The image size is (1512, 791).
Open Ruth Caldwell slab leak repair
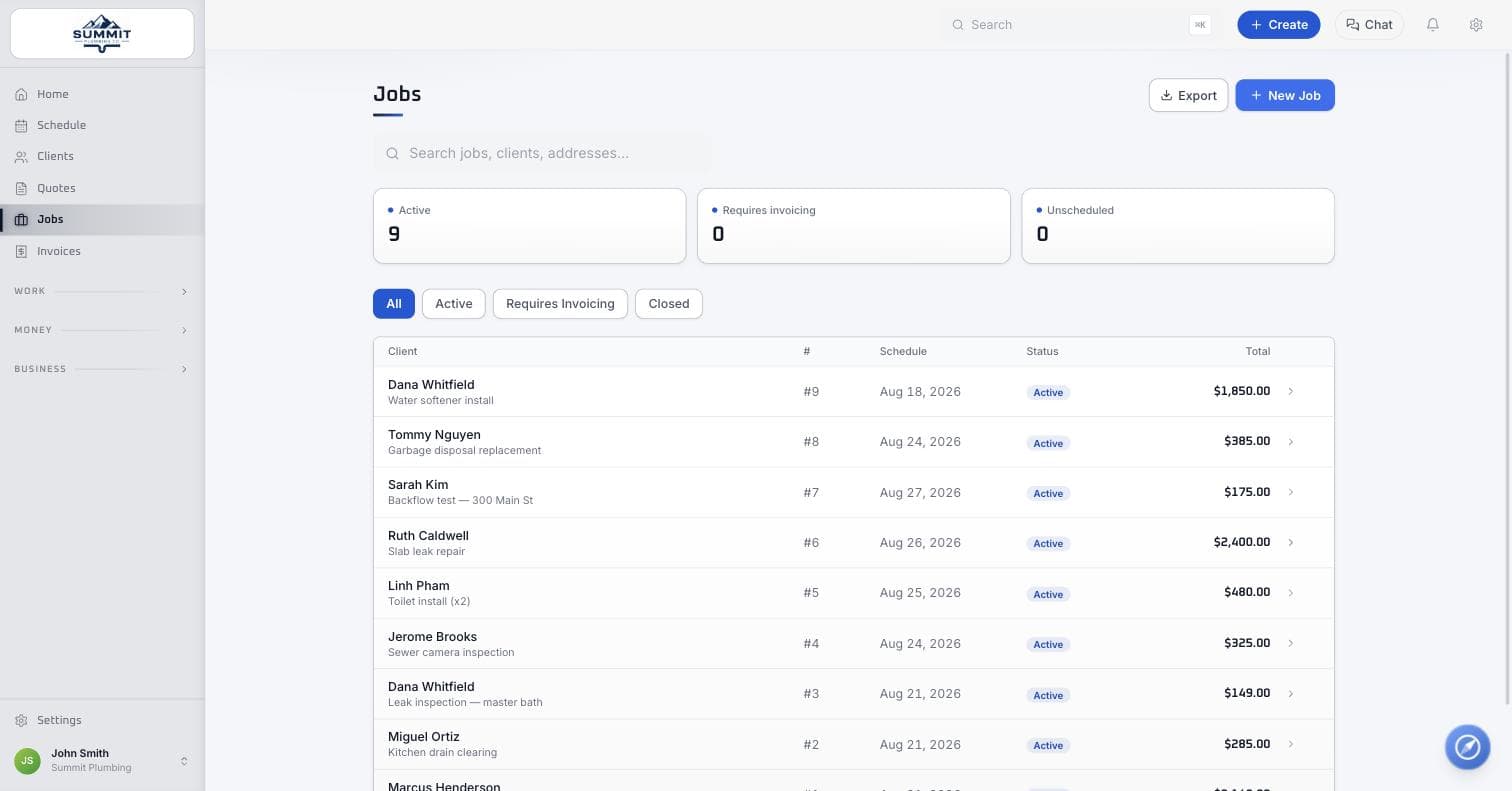[854, 542]
